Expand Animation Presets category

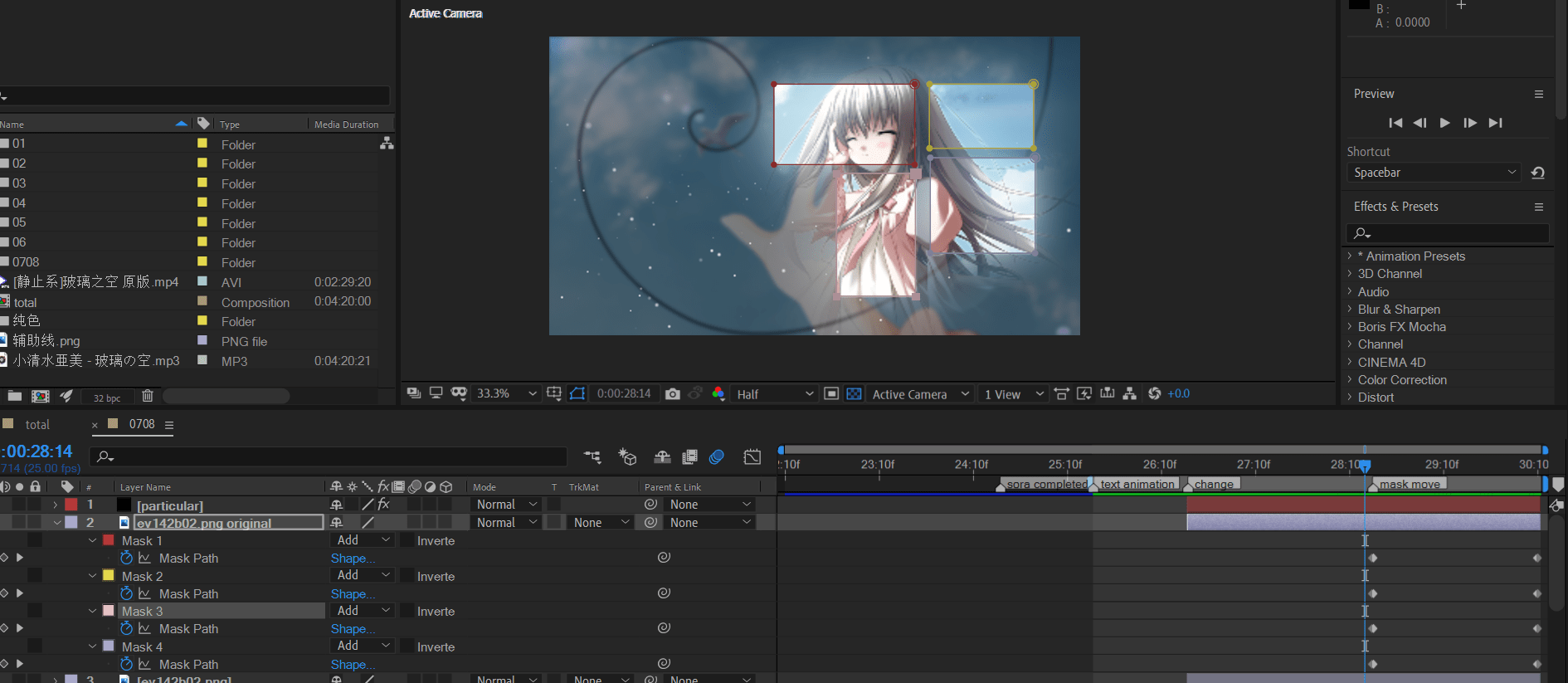[x=1350, y=256]
